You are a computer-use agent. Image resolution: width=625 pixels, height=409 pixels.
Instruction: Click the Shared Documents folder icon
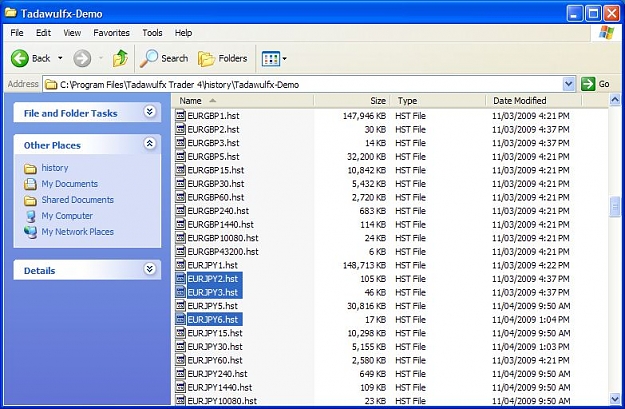point(30,201)
